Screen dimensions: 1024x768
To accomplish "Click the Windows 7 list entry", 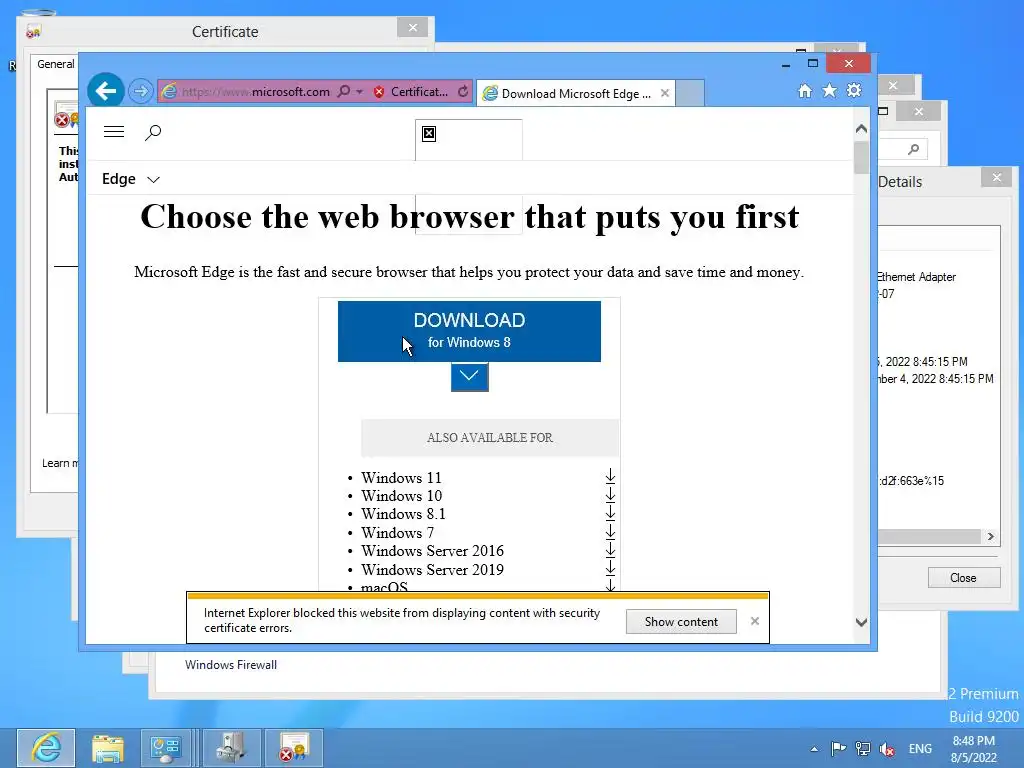I will point(397,533).
